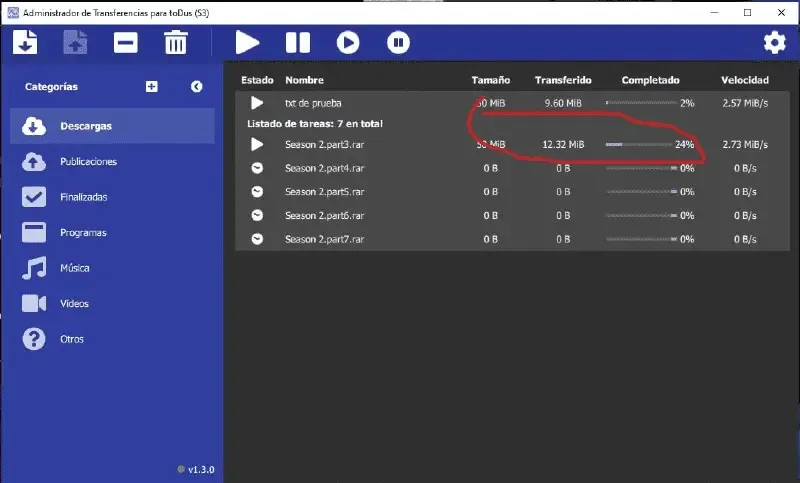The image size is (800, 483).
Task: Click waiting clock icon of Season 2.part5.rar
Action: 257,192
